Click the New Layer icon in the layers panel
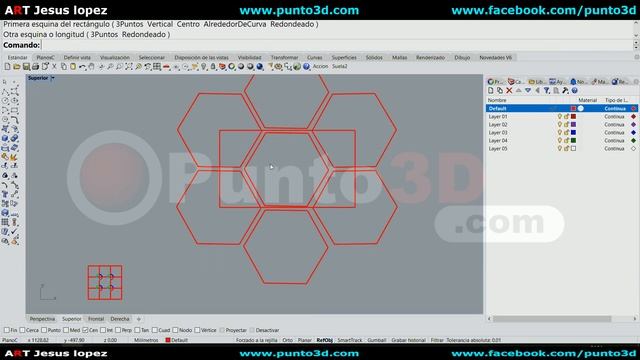Viewport: 640px width, 360px height. (491, 91)
